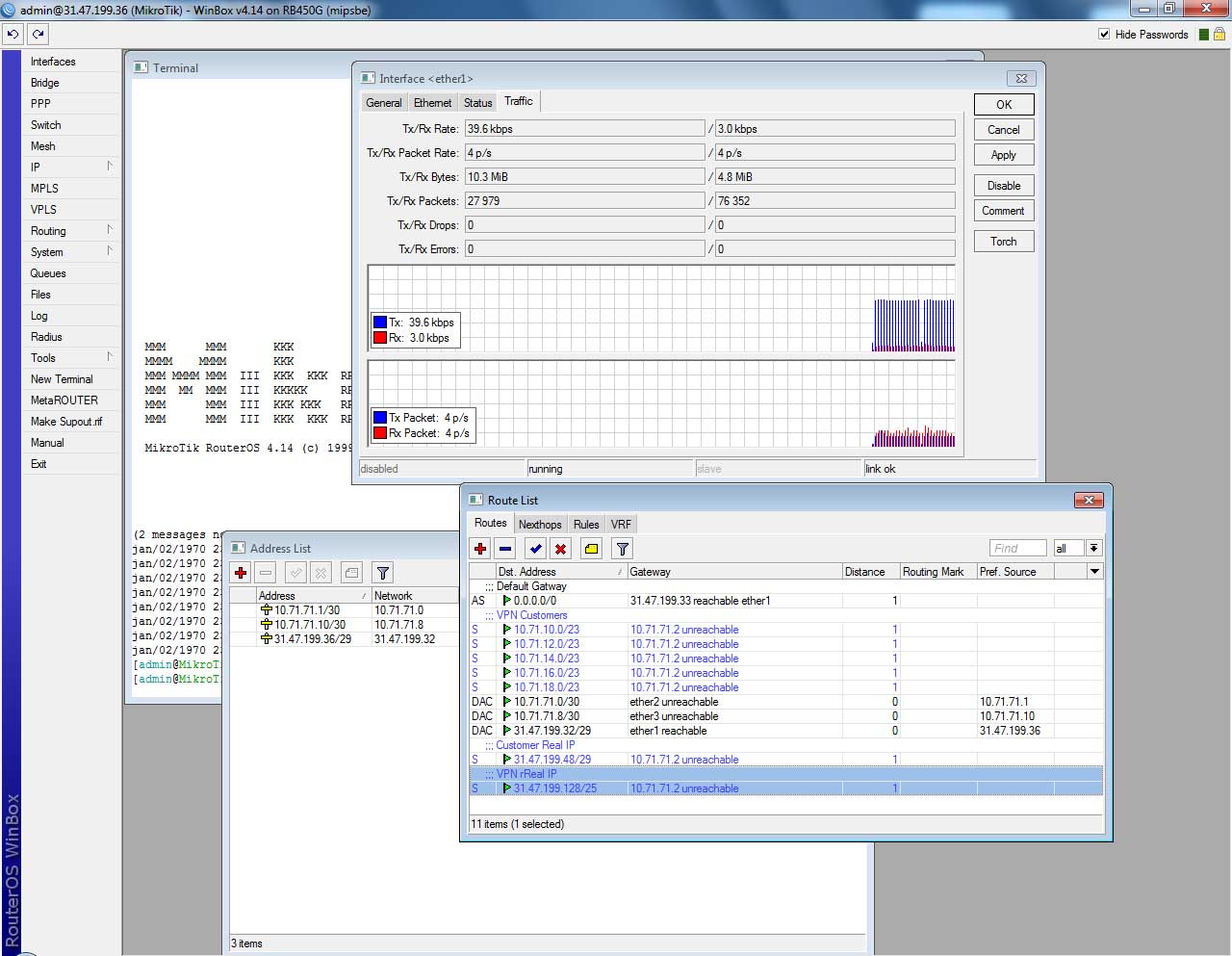This screenshot has height=956, width=1232.
Task: Click the Find field in Route List
Action: point(1017,548)
